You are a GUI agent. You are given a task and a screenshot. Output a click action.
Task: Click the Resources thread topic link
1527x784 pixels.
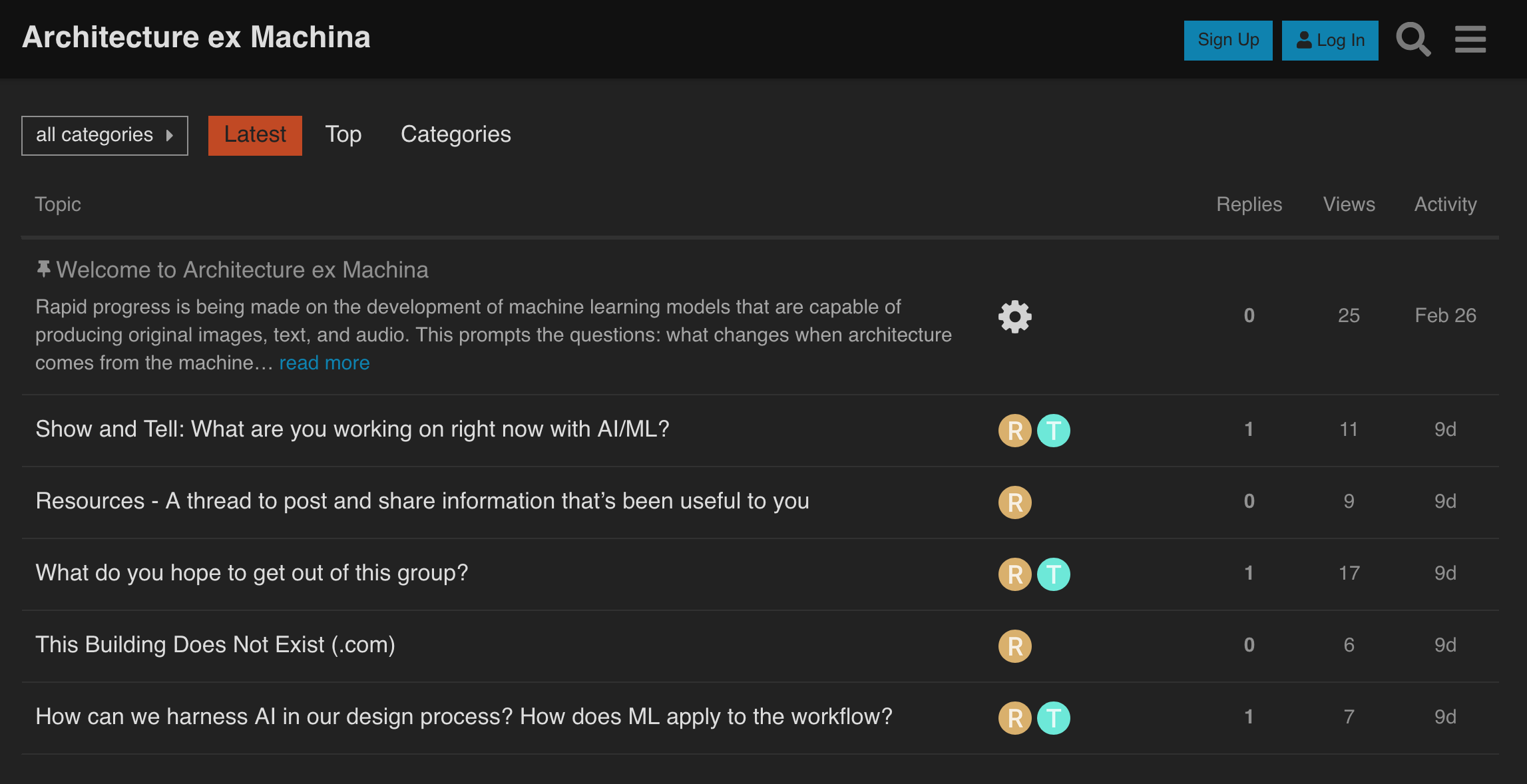pyautogui.click(x=423, y=500)
